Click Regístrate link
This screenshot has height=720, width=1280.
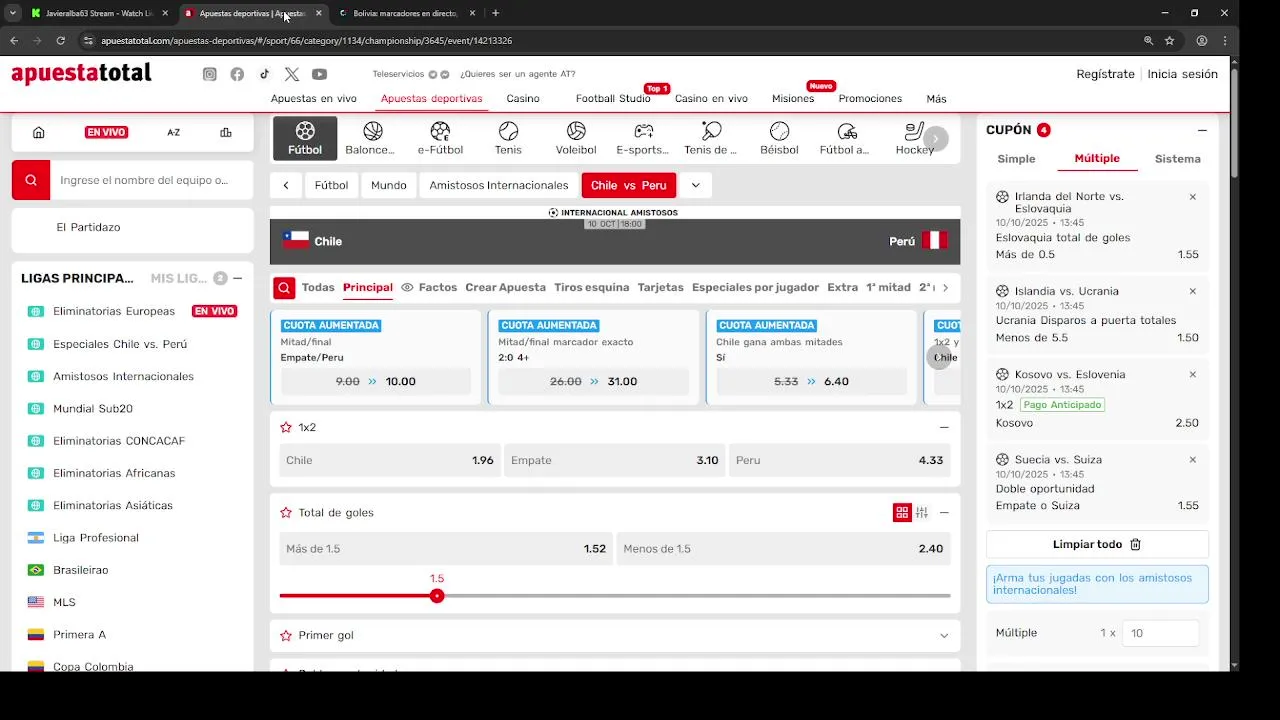[x=1105, y=74]
